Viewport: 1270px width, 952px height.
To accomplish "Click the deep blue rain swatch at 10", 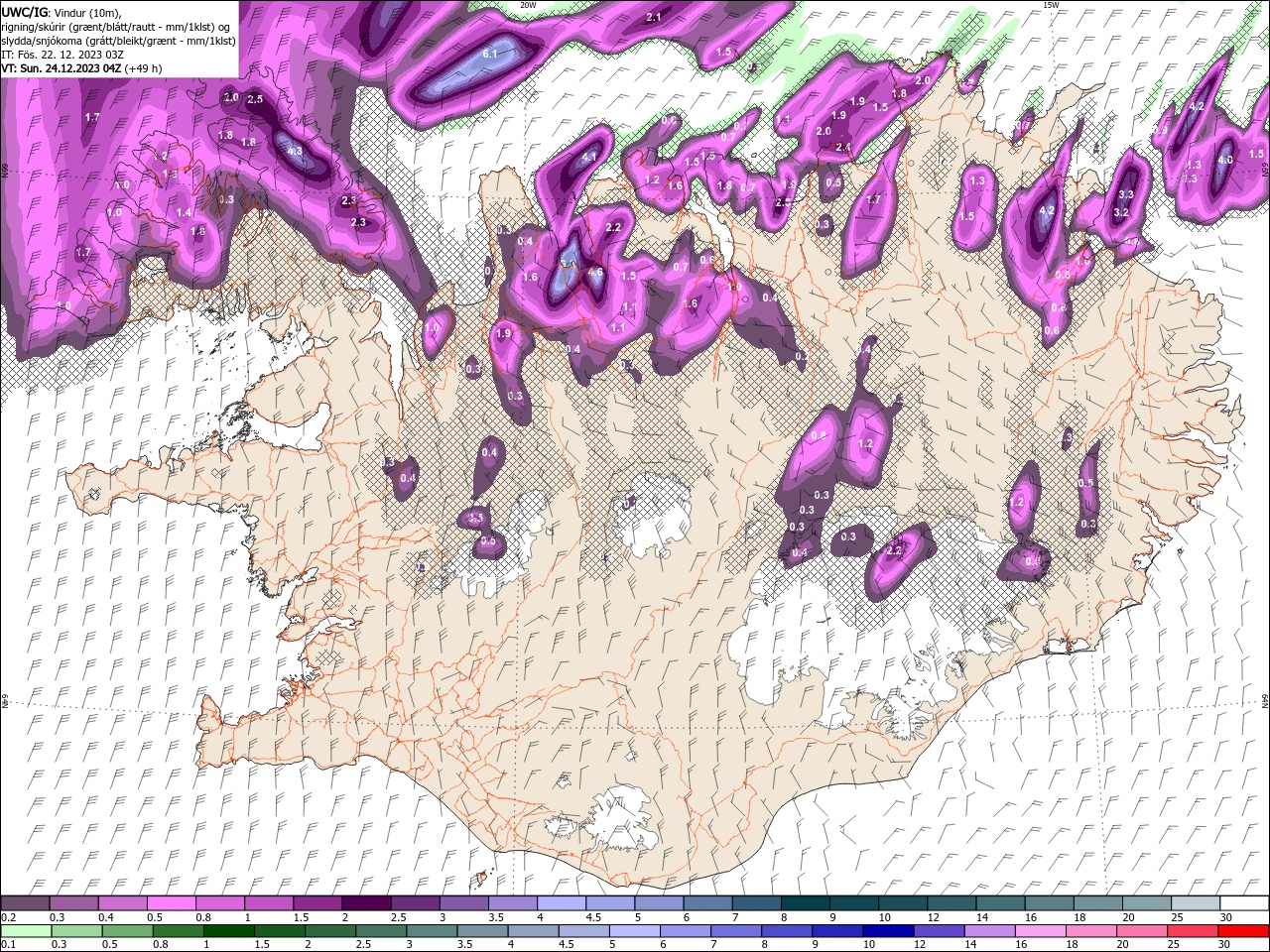I will 888,931.
